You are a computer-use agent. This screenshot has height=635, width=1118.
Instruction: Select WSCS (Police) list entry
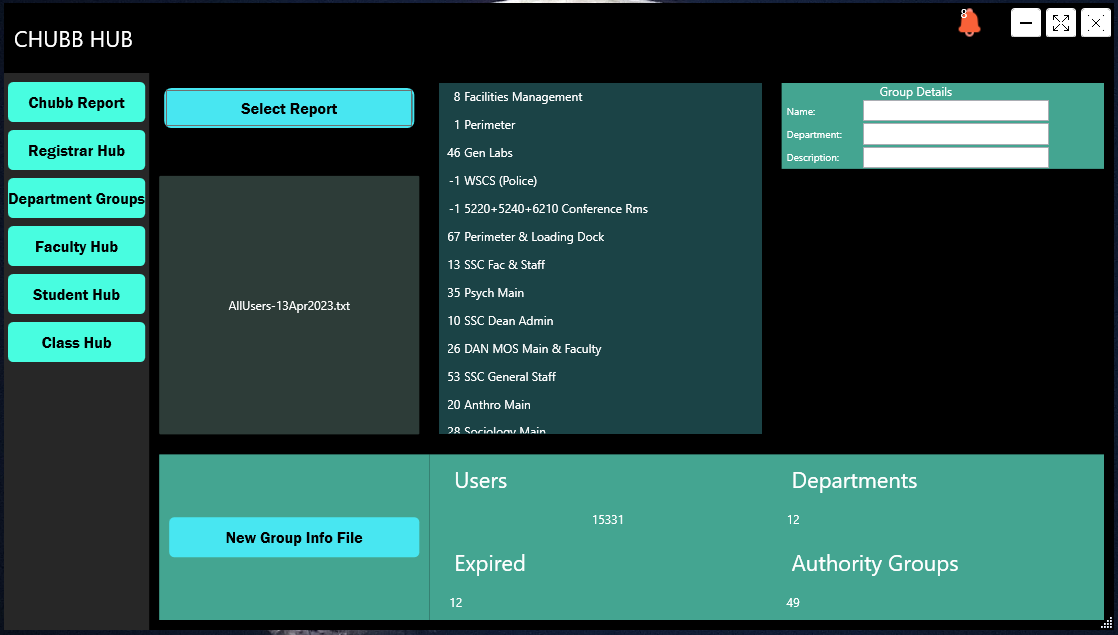(x=500, y=181)
